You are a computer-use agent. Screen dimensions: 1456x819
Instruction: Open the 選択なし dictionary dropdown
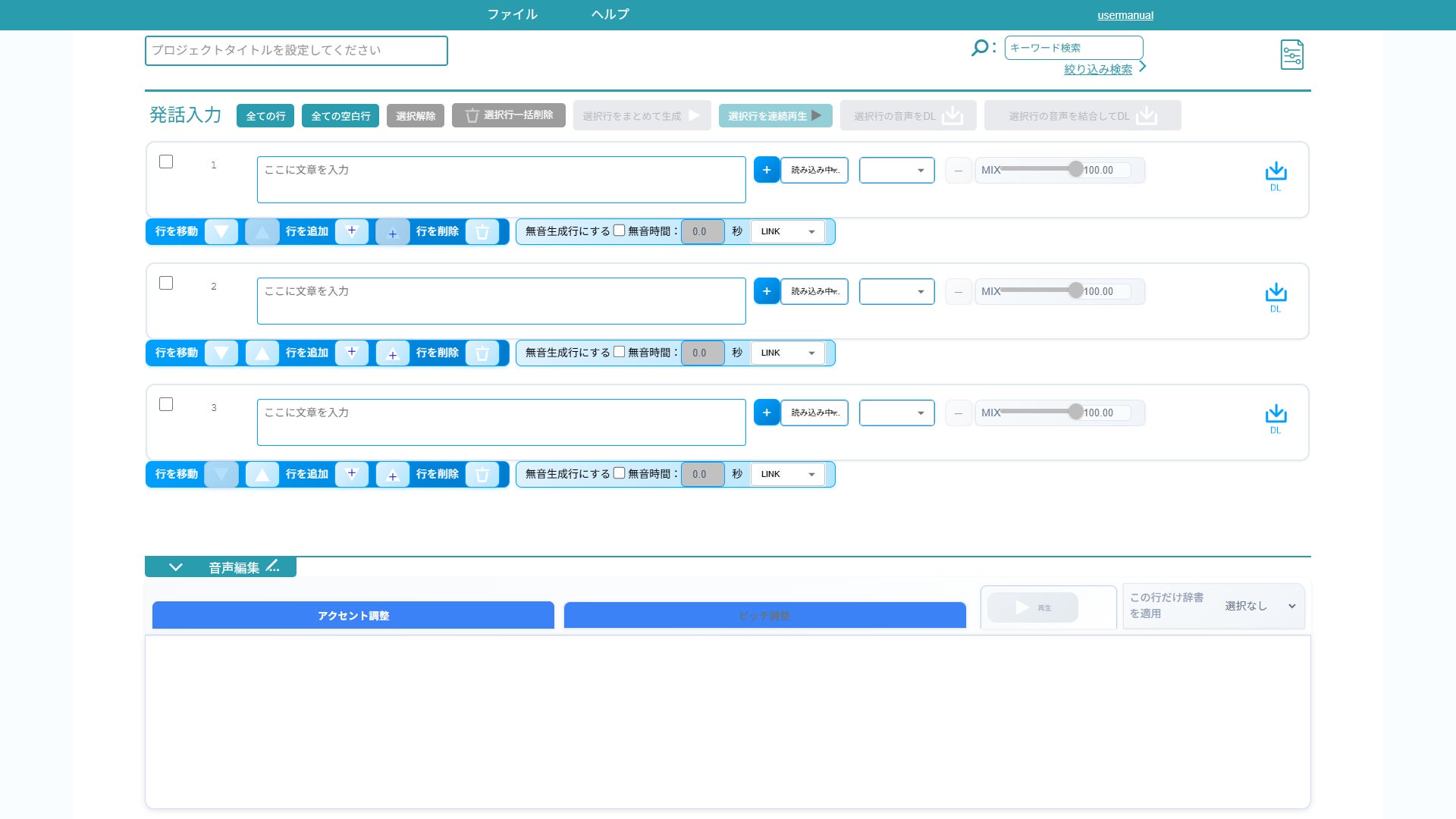pos(1259,606)
